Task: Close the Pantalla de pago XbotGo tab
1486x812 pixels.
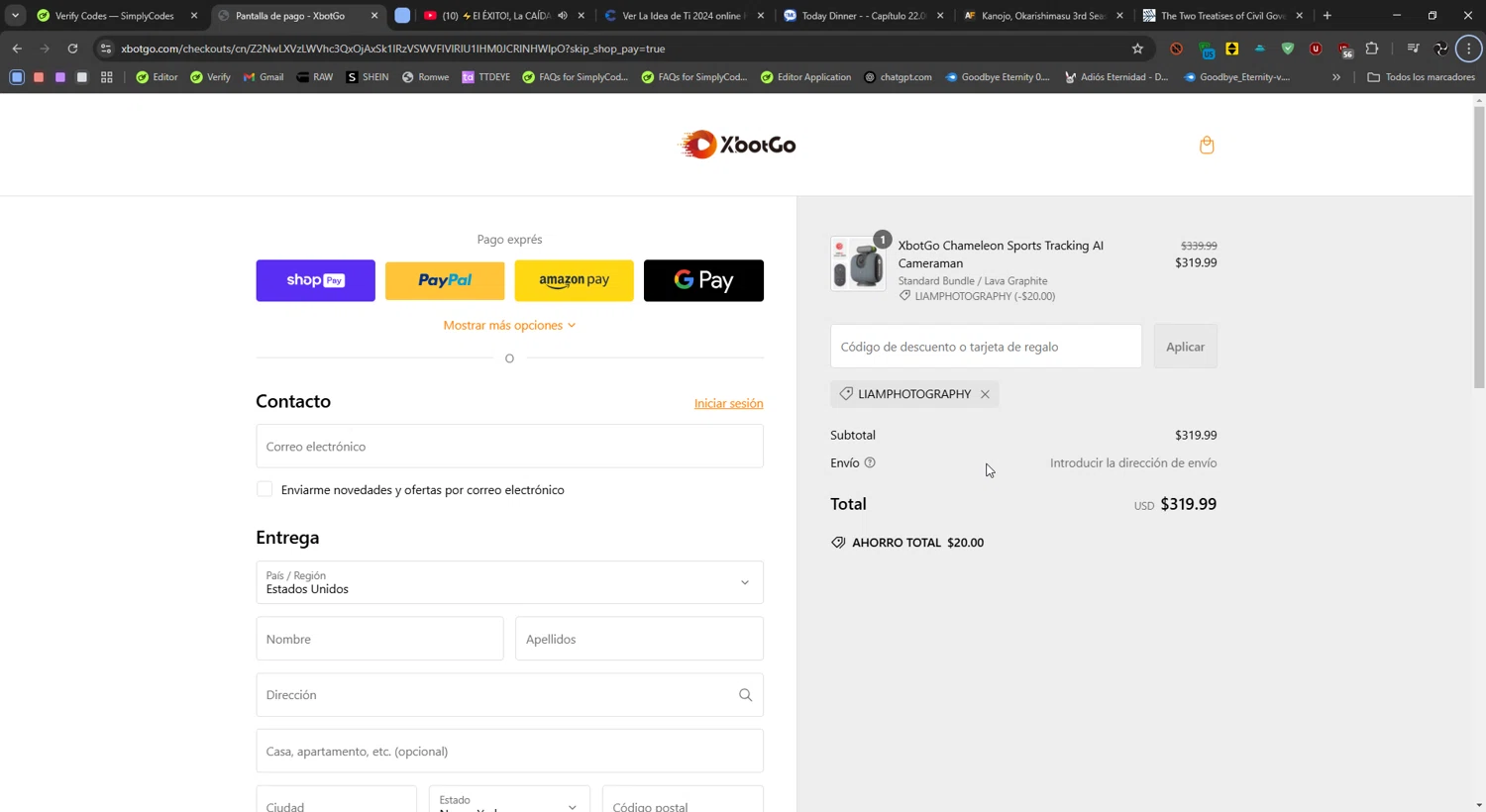Action: 374,15
